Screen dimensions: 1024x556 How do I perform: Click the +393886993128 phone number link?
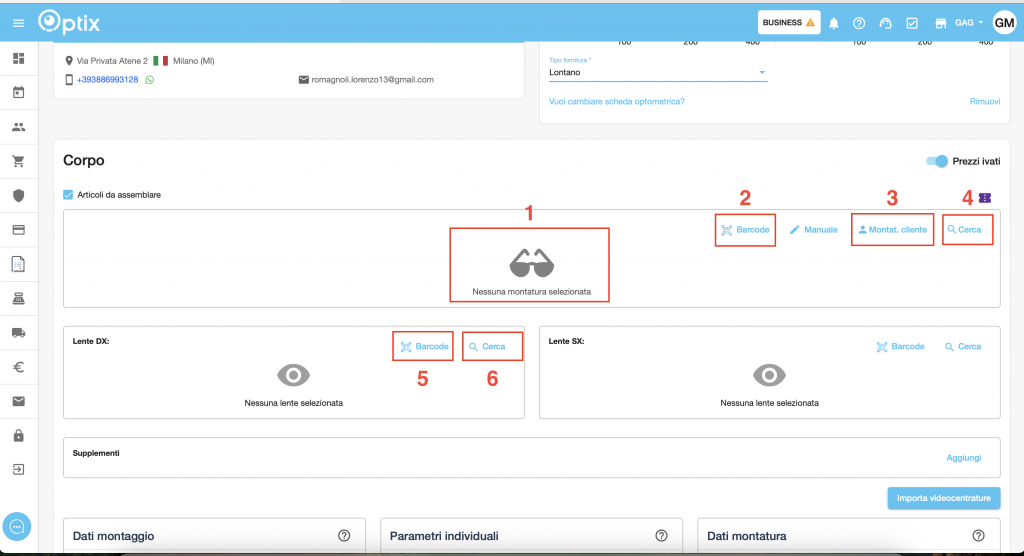(x=107, y=80)
